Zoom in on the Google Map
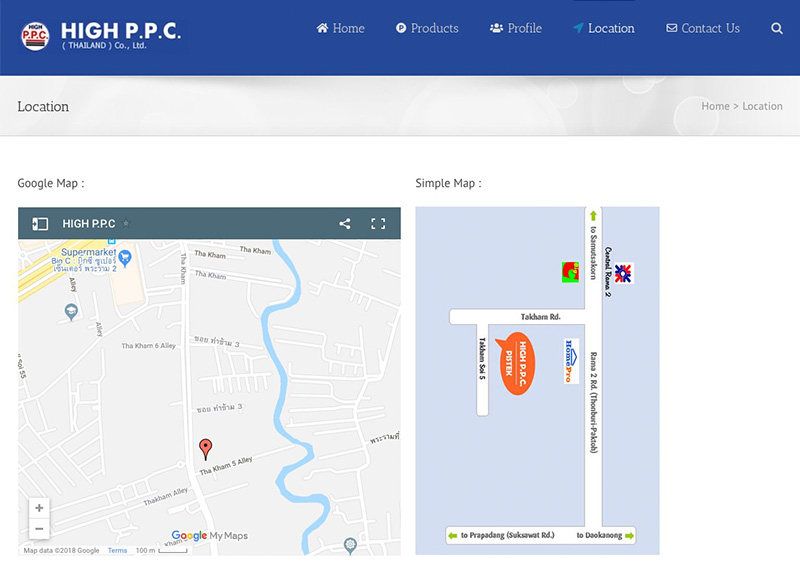The height and width of the screenshot is (582, 800). [39, 508]
